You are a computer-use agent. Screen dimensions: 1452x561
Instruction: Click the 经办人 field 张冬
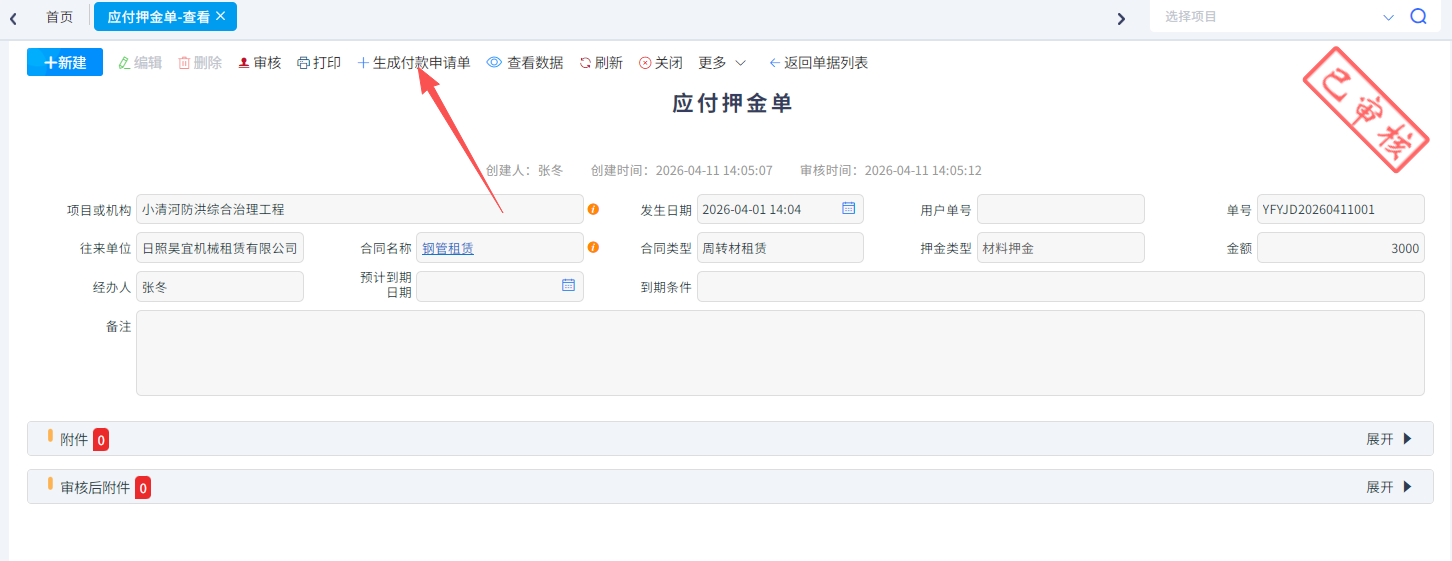(x=220, y=286)
